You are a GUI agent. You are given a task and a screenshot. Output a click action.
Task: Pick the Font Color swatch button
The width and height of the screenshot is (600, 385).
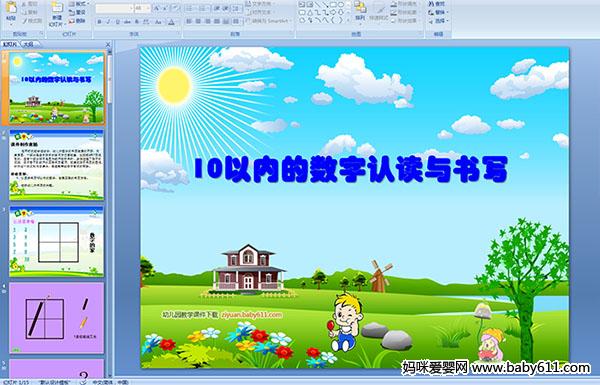coord(171,22)
